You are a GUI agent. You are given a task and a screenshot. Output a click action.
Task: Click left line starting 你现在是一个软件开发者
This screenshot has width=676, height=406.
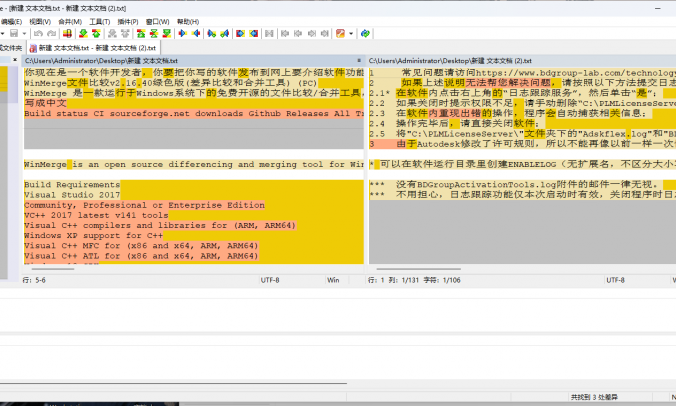[x=194, y=72]
